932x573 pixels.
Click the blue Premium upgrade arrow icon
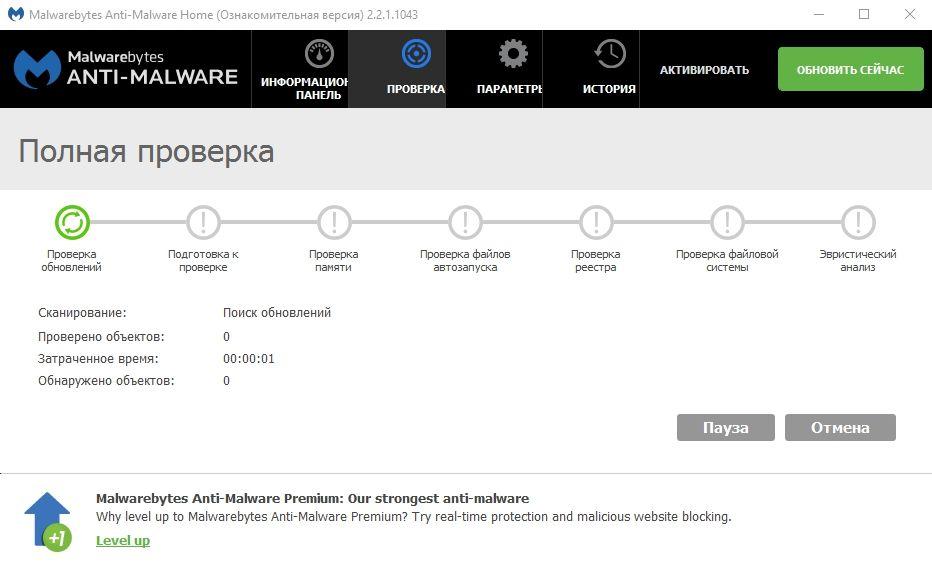click(49, 520)
